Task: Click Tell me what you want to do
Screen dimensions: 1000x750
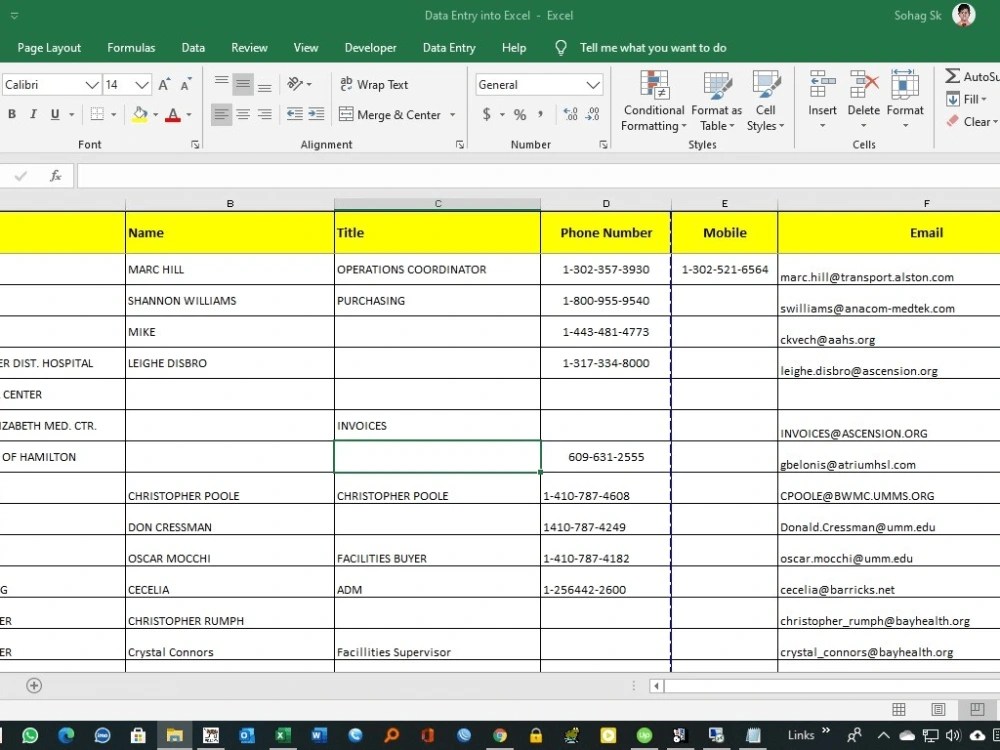Action: [x=652, y=48]
